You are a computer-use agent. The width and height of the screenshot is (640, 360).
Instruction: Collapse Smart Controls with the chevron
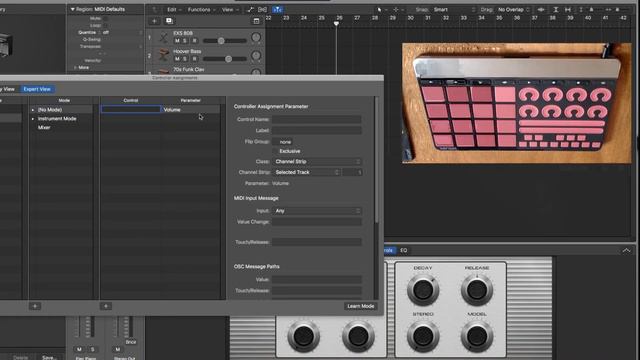tap(626, 250)
